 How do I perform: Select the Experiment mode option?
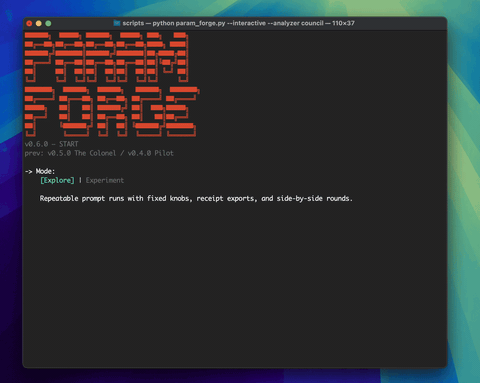[x=105, y=180]
